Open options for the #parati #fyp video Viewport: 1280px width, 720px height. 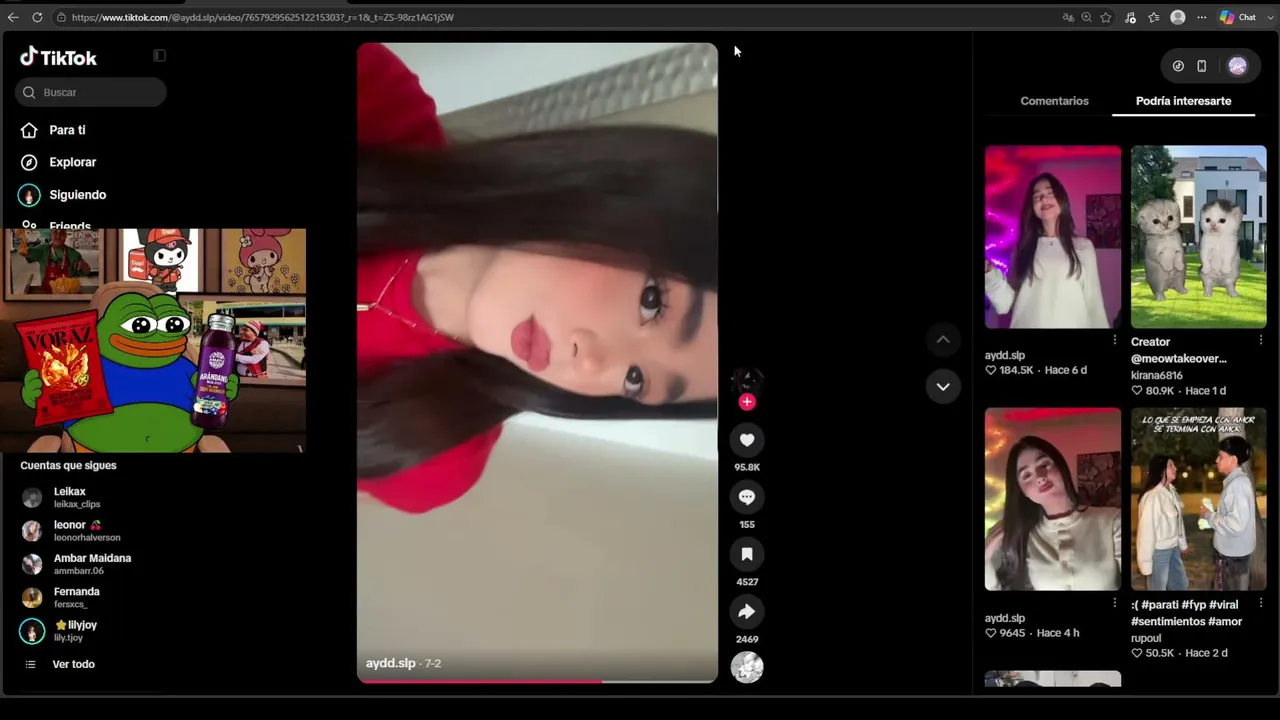click(1260, 603)
